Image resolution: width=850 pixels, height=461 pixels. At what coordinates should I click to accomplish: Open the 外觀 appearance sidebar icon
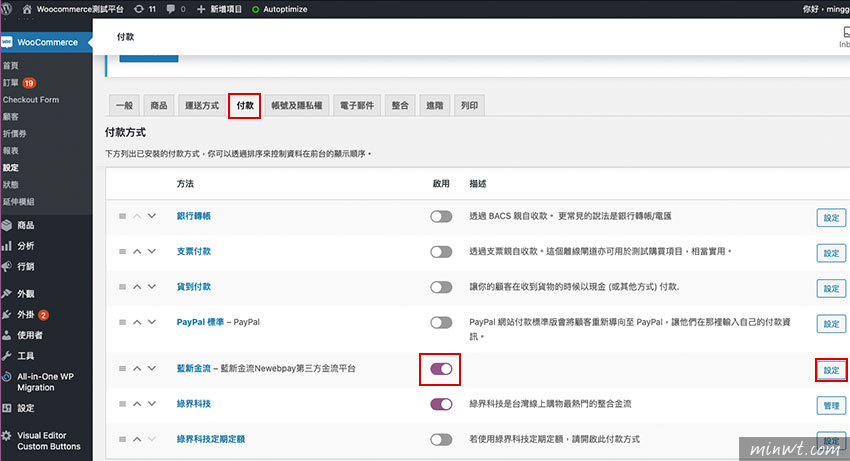[7, 294]
